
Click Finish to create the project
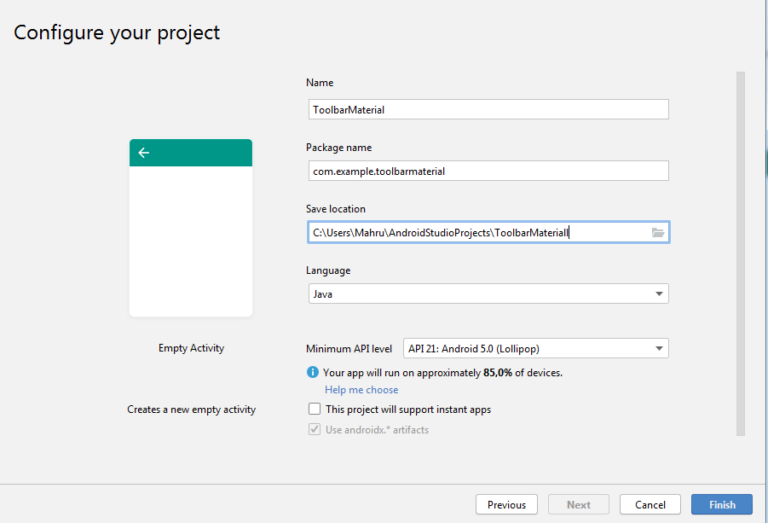tap(722, 505)
